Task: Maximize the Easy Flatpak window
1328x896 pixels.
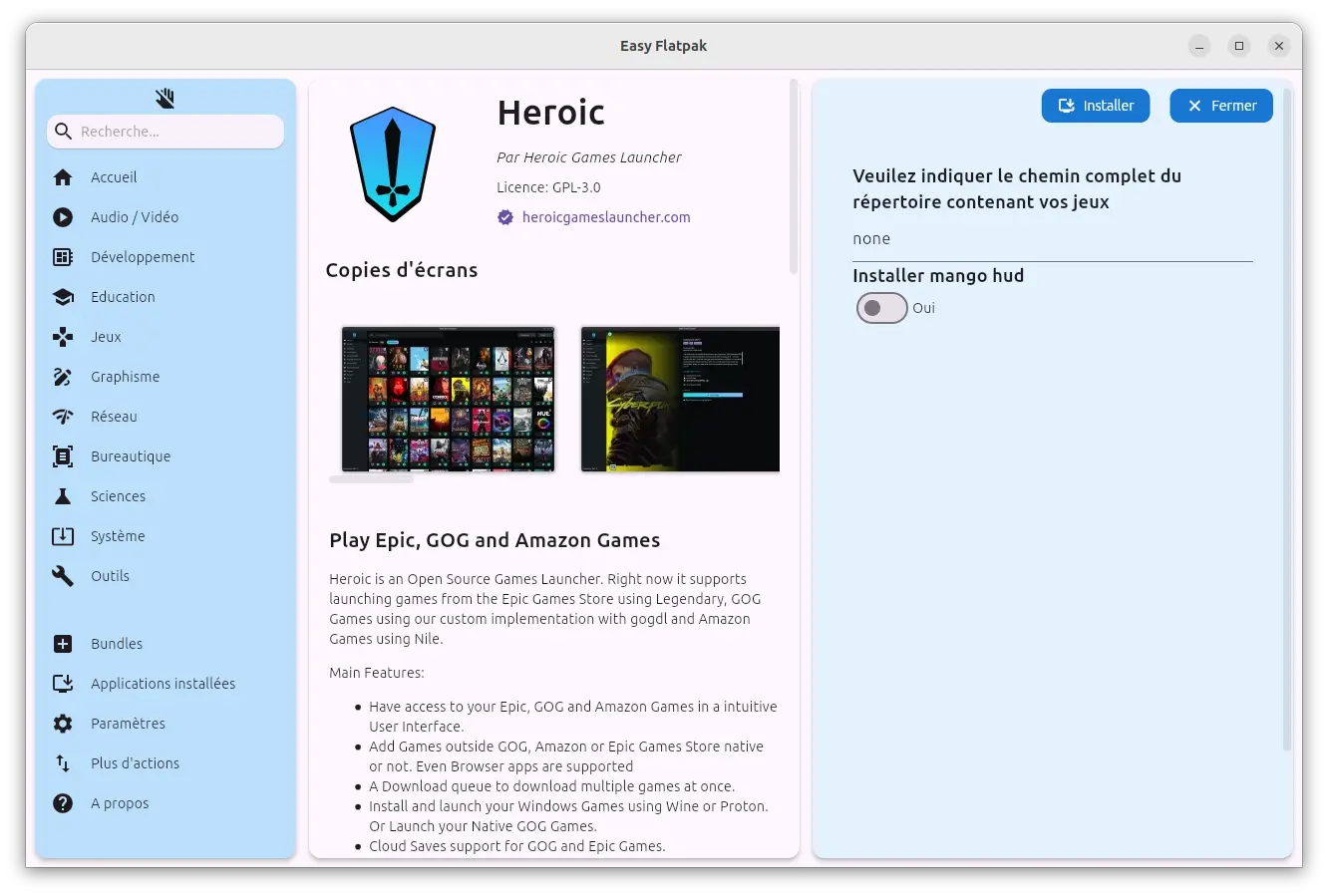Action: click(1239, 46)
